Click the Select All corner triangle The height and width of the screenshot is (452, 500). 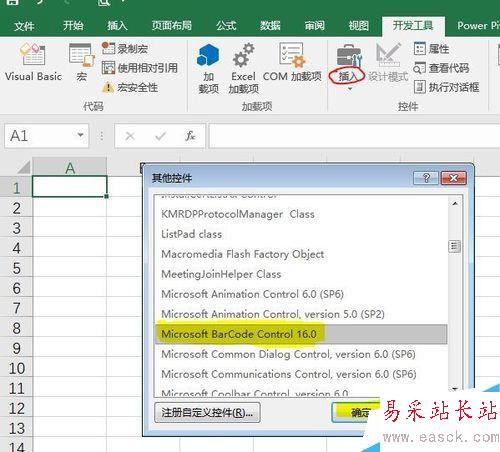click(x=23, y=167)
